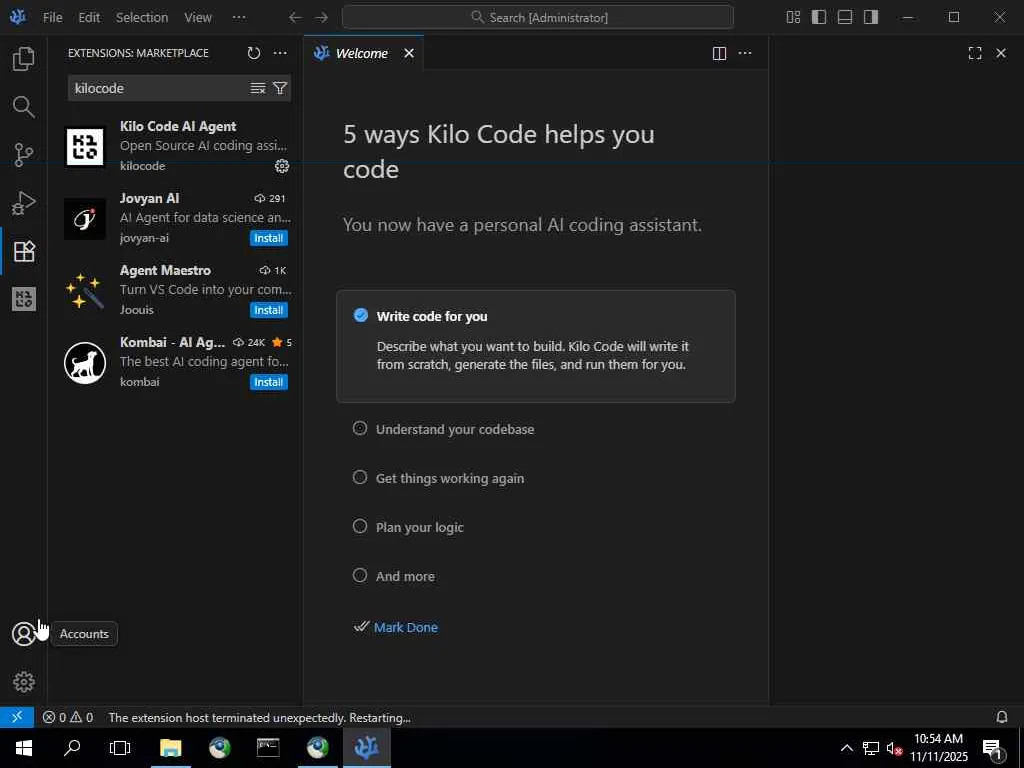Clear extensions search results
1024x768 pixels.
[258, 88]
